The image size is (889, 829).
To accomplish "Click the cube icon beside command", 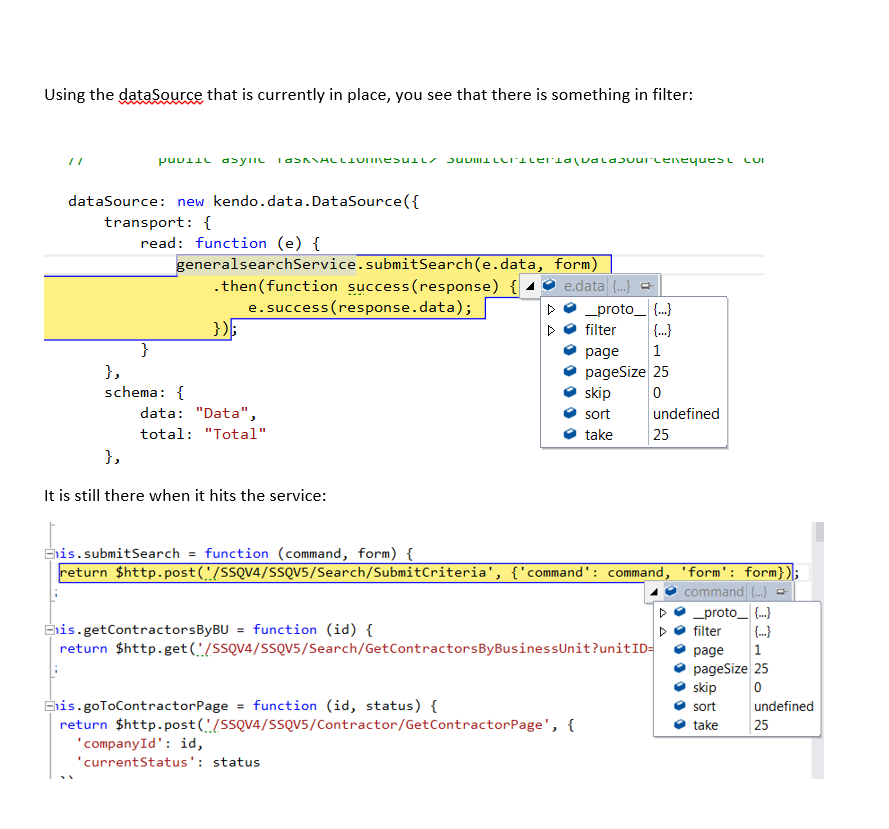I will pyautogui.click(x=671, y=591).
